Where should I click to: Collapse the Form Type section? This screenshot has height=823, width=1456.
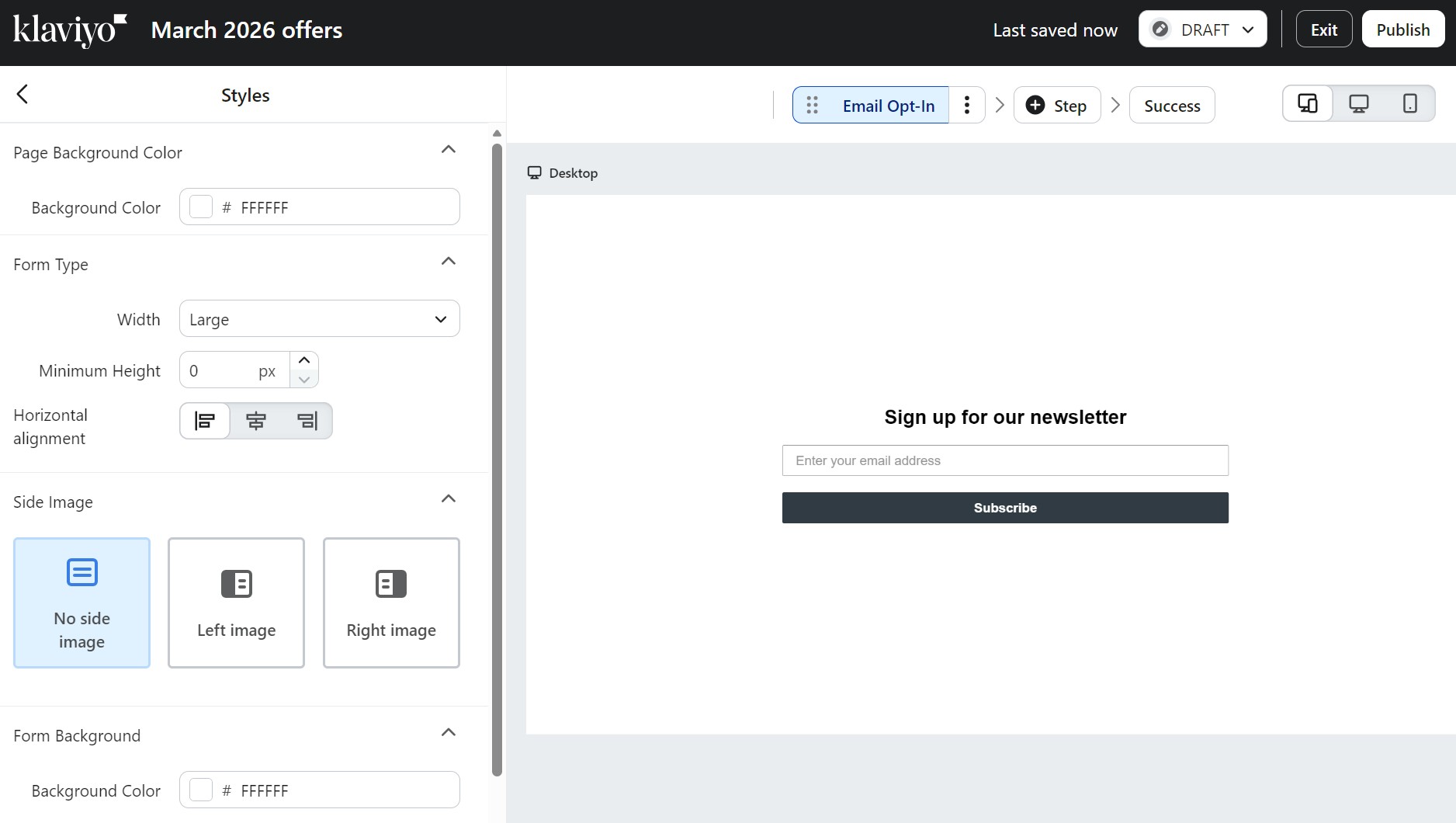click(x=449, y=262)
